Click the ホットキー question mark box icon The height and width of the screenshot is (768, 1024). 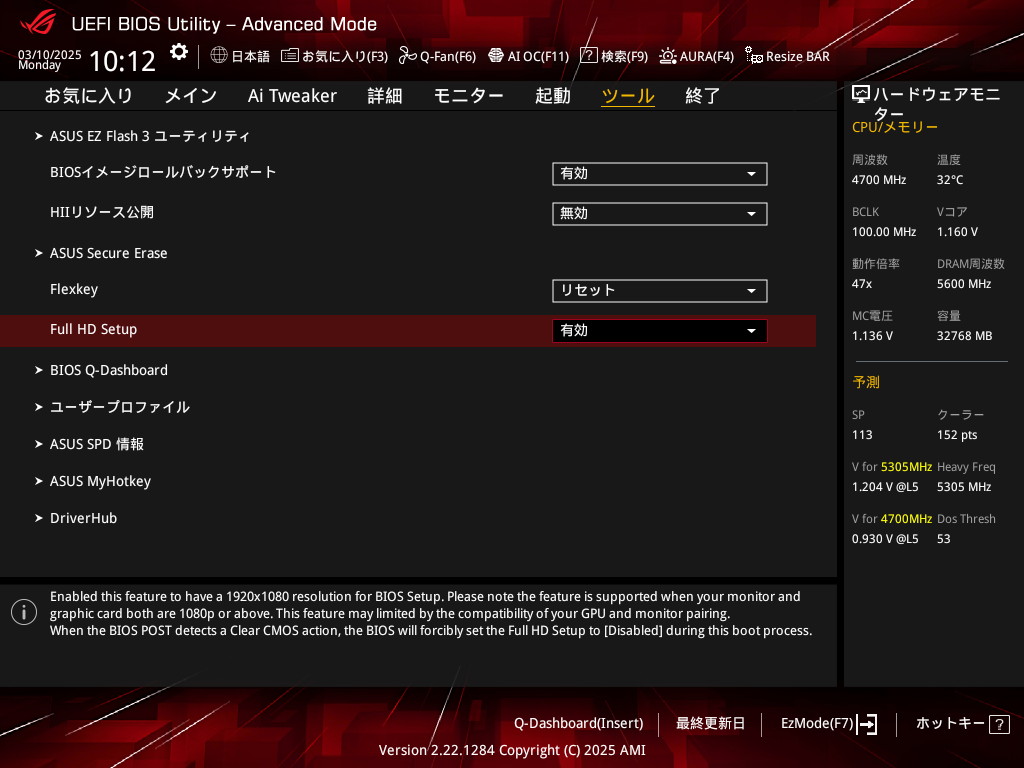pos(999,724)
